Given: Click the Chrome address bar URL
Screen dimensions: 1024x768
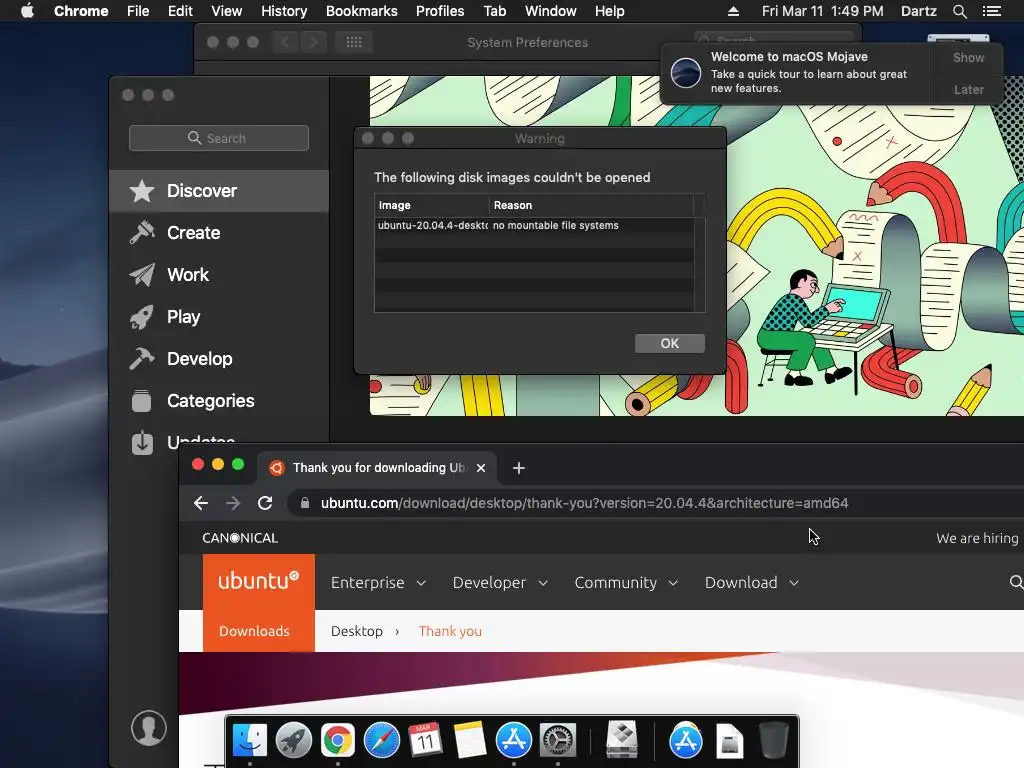Looking at the screenshot, I should (x=584, y=503).
